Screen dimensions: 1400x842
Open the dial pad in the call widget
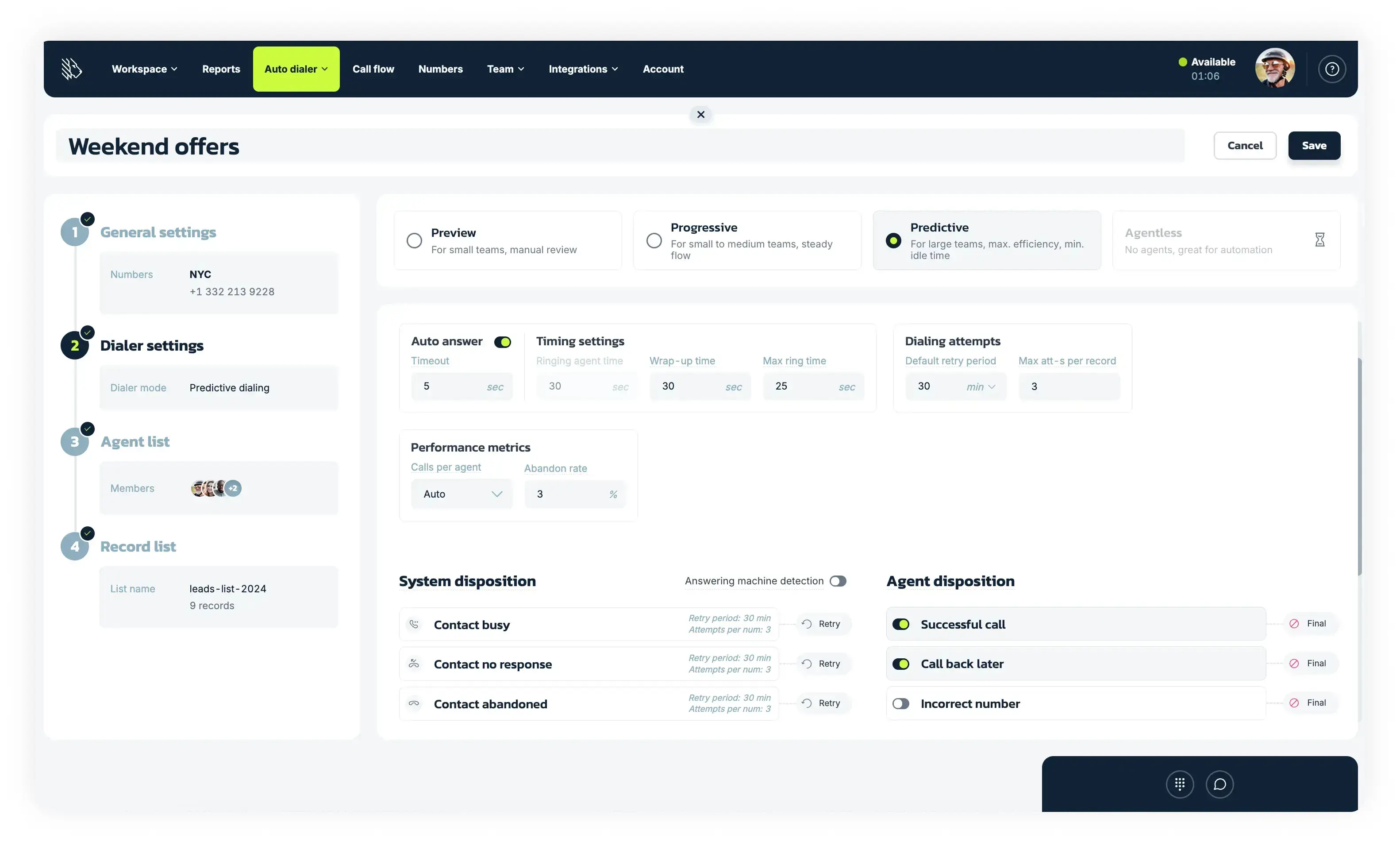1180,784
